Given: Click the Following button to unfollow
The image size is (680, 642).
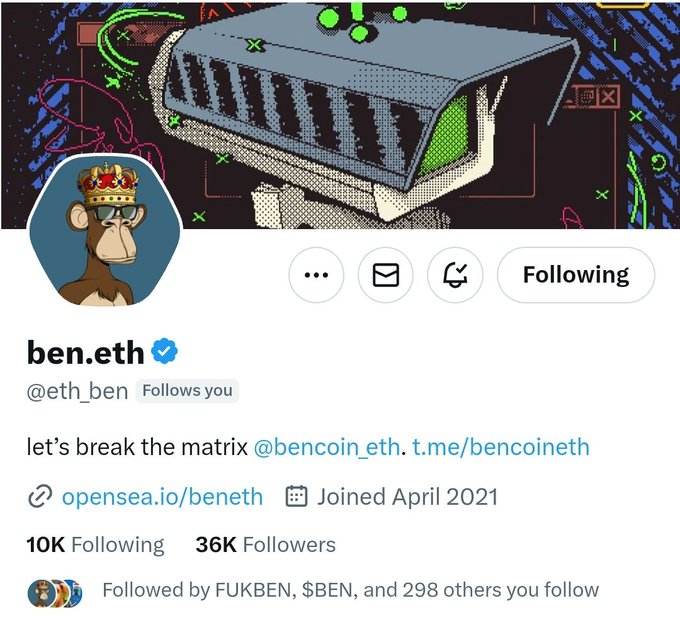Looking at the screenshot, I should (576, 275).
